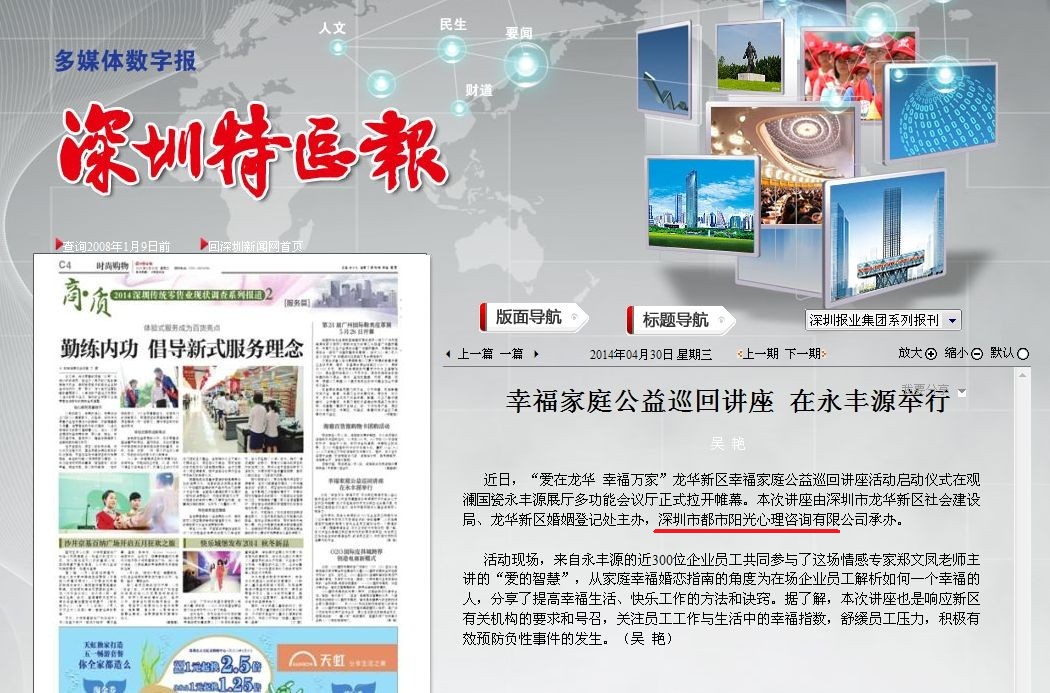
Task: Click the 勤练内功 倡导新式服务理念 headline on page
Action: (x=181, y=349)
